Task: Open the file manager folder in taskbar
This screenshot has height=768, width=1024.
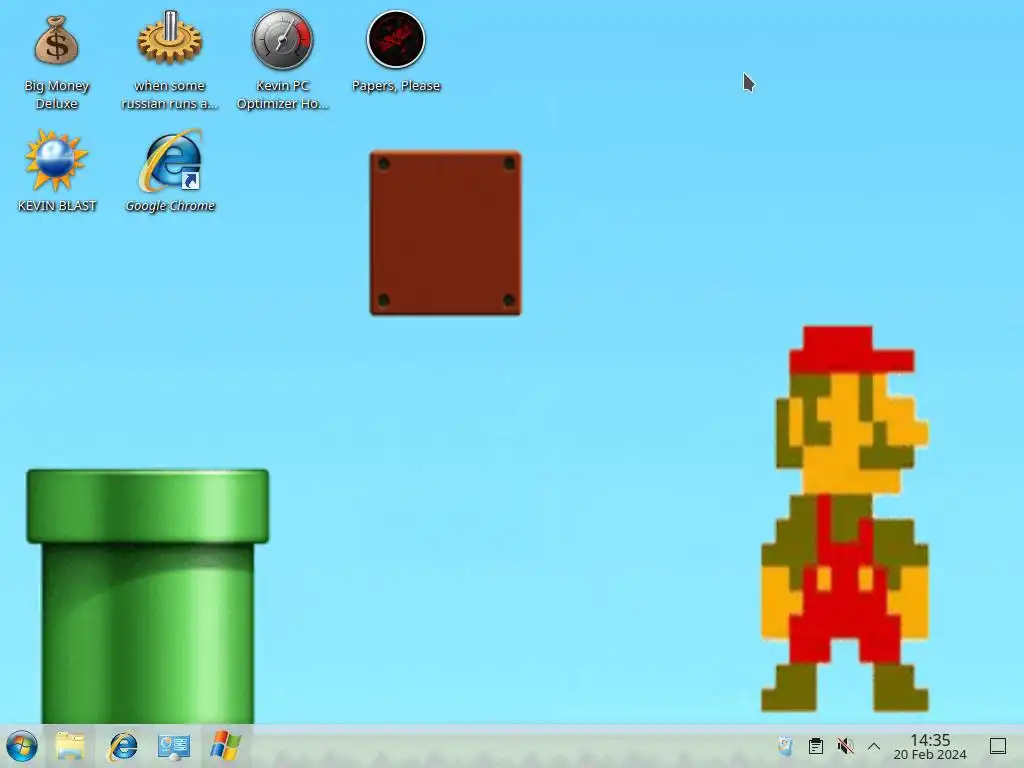Action: click(x=70, y=746)
